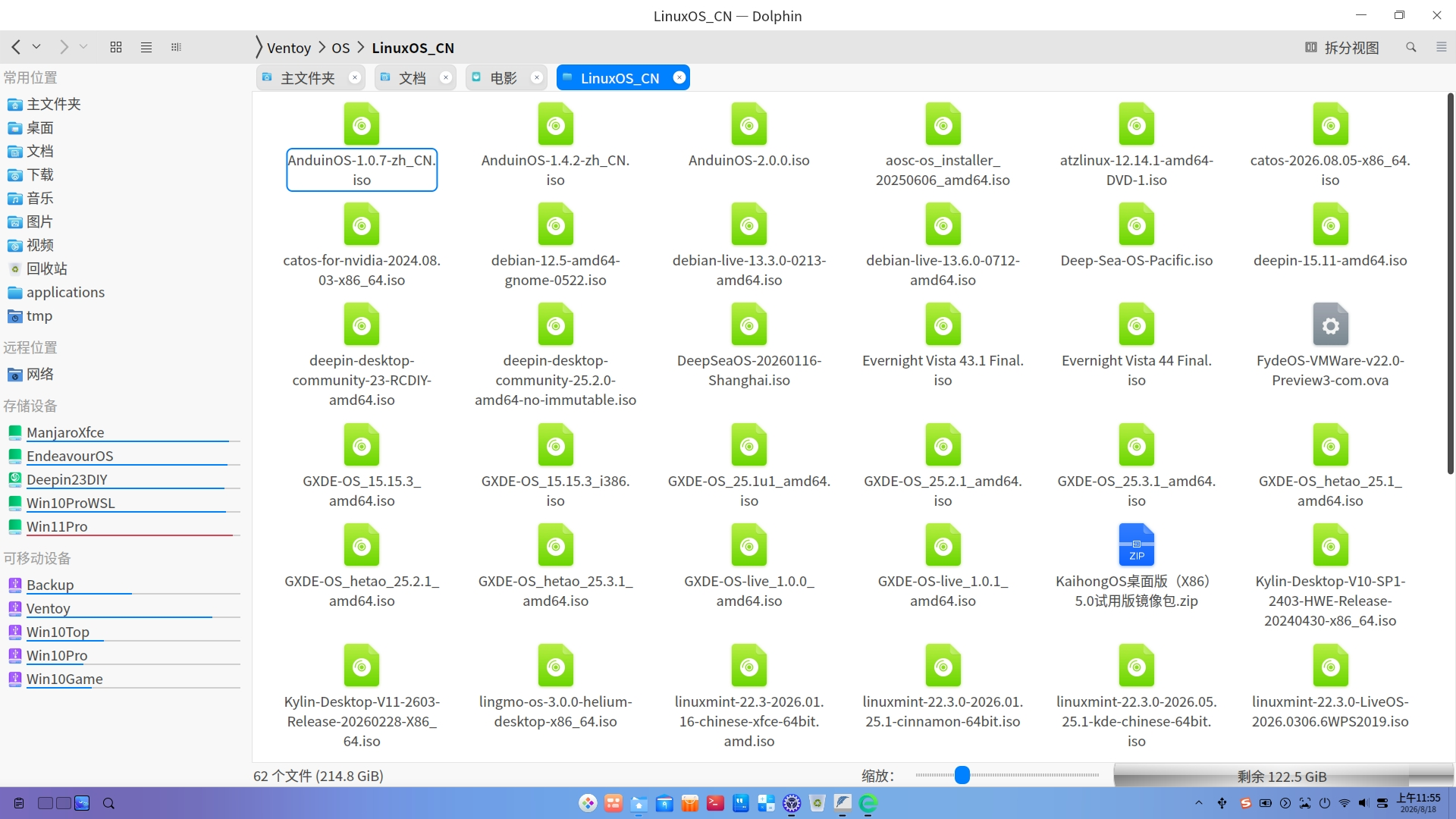This screenshot has height=819, width=1456.
Task: Open Dolphin hamburger menu
Action: (1442, 47)
